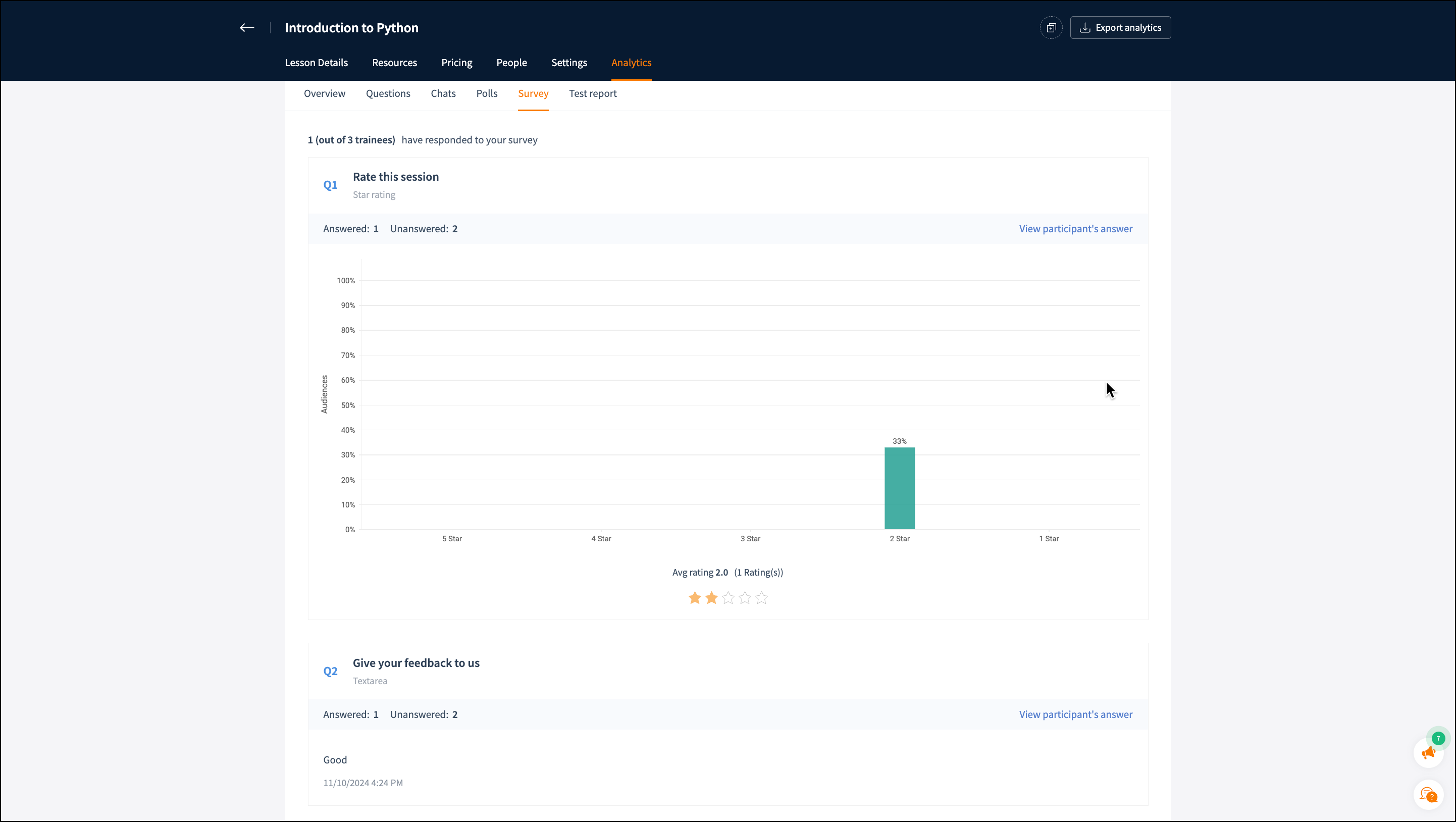Open the Pricing tab
This screenshot has height=822, width=1456.
(457, 63)
